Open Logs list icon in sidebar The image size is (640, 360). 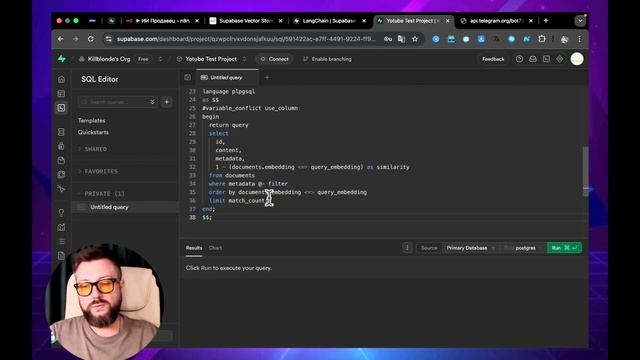pos(61,241)
